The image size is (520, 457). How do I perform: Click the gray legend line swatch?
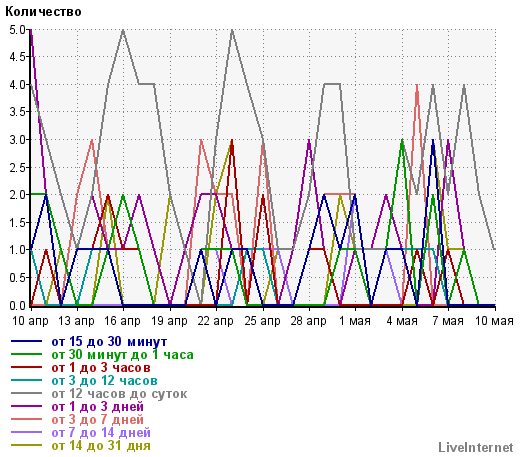pyautogui.click(x=27, y=393)
